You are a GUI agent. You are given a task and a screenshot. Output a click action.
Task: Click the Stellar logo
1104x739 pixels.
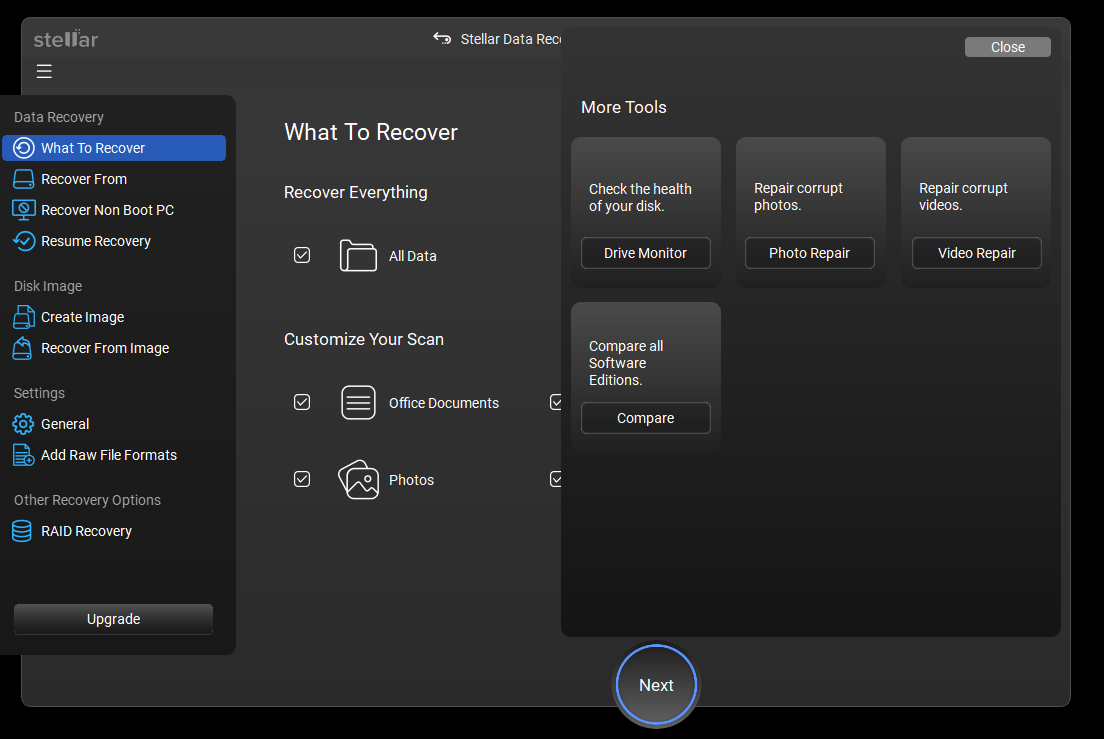[x=66, y=39]
